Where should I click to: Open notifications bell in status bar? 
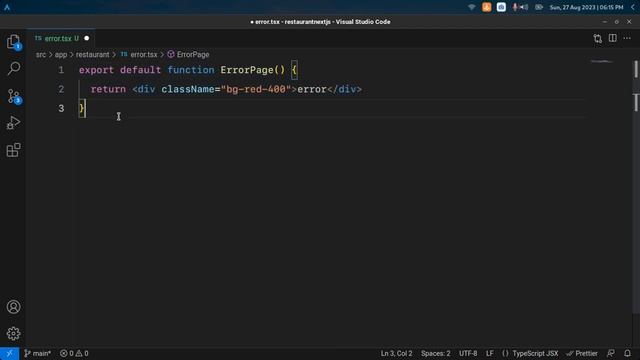[x=627, y=353]
